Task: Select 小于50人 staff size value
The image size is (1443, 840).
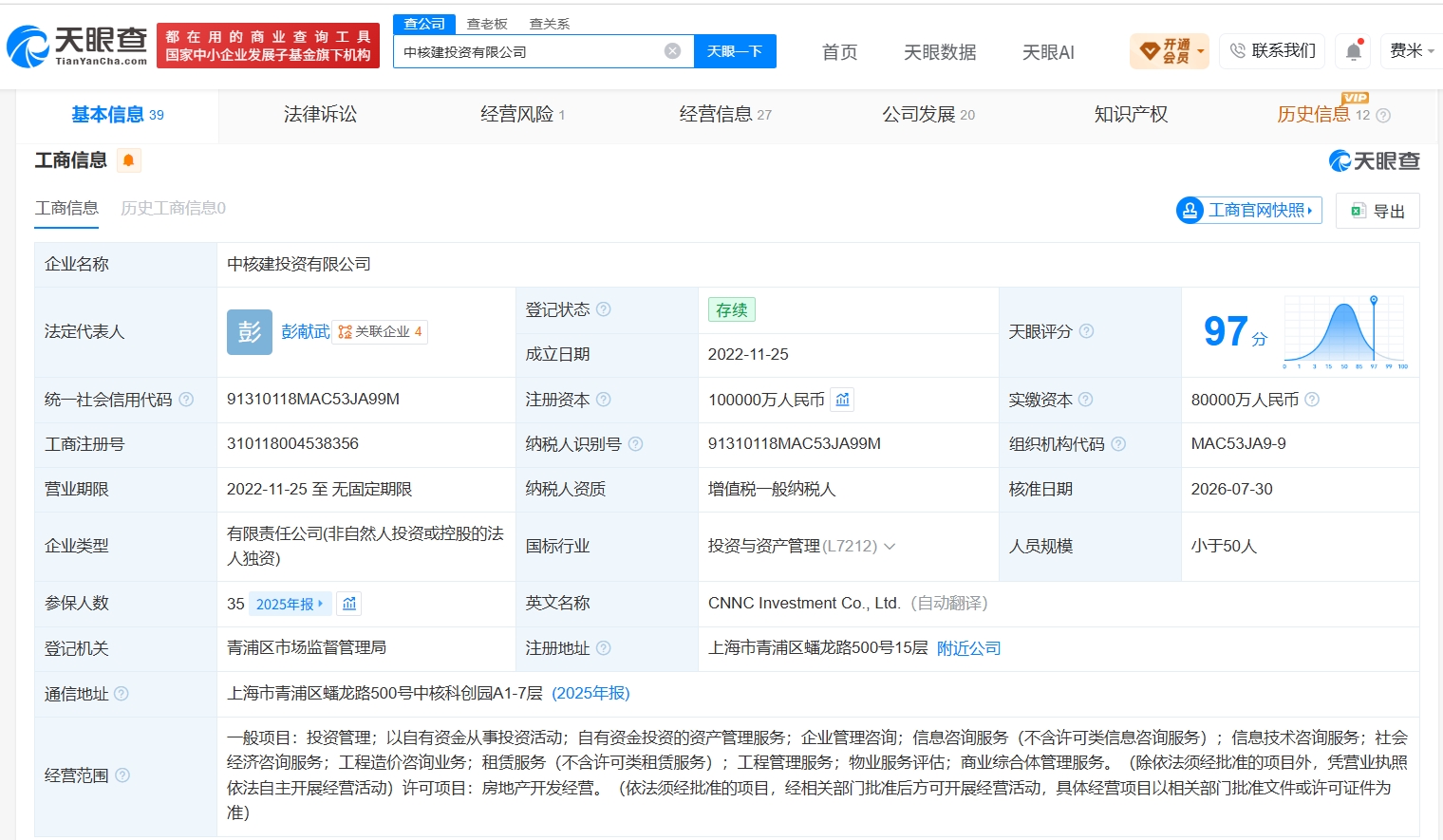Action: (x=1224, y=547)
